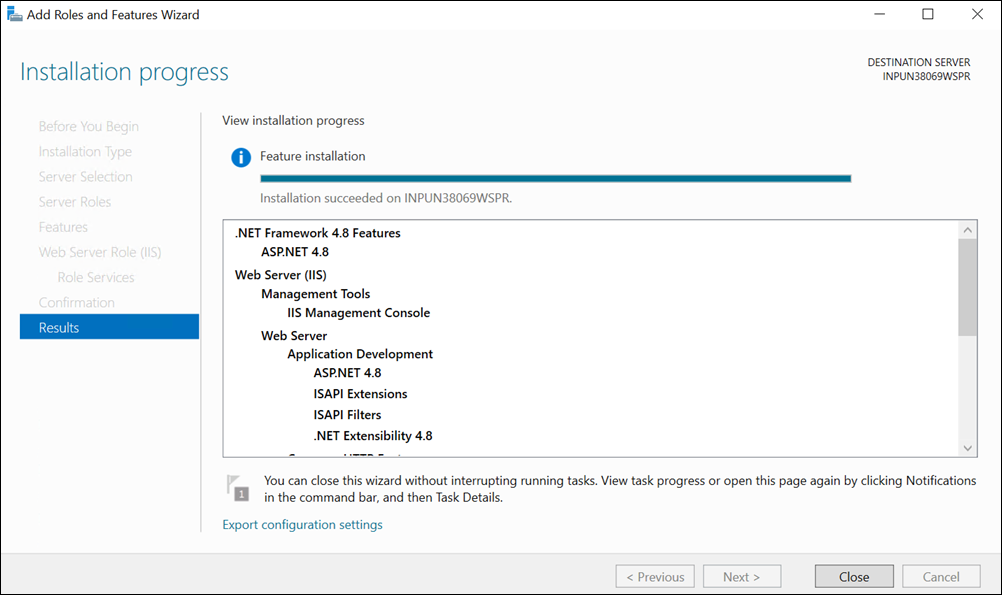Go to the Role Services step
Screen dimensions: 1002x595
[96, 277]
